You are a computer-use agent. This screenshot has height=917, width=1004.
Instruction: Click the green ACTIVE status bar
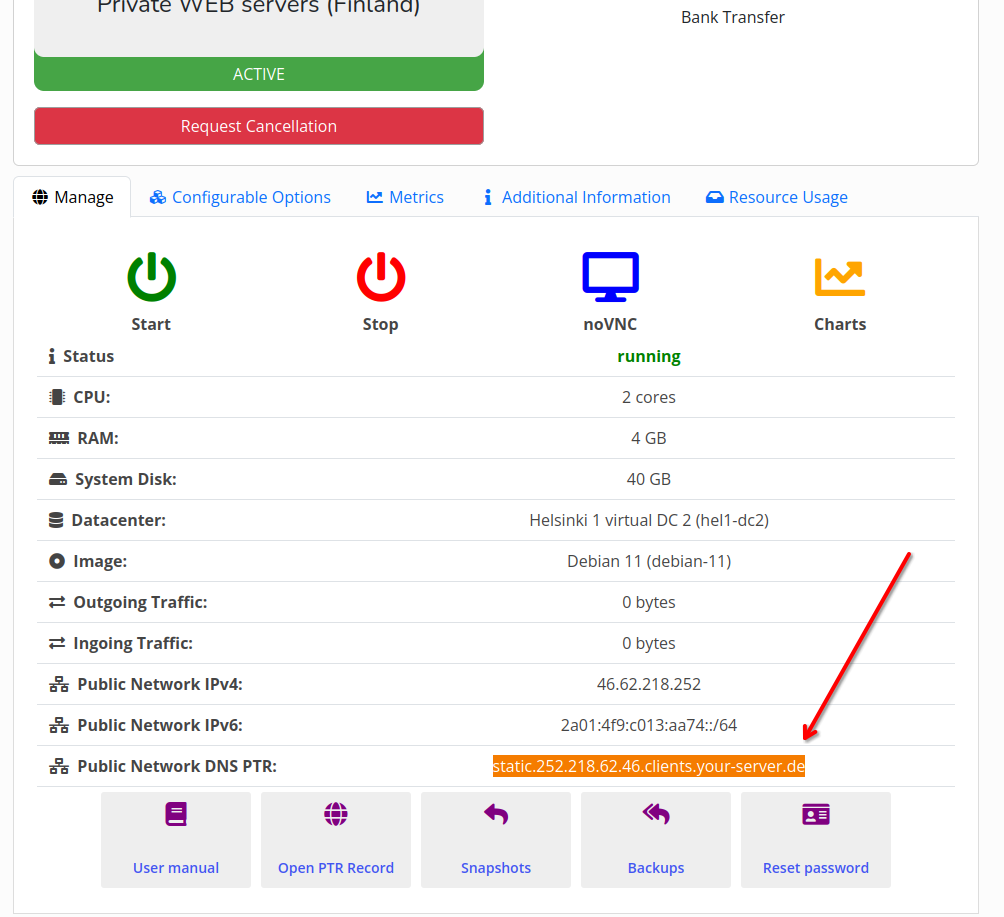click(259, 74)
